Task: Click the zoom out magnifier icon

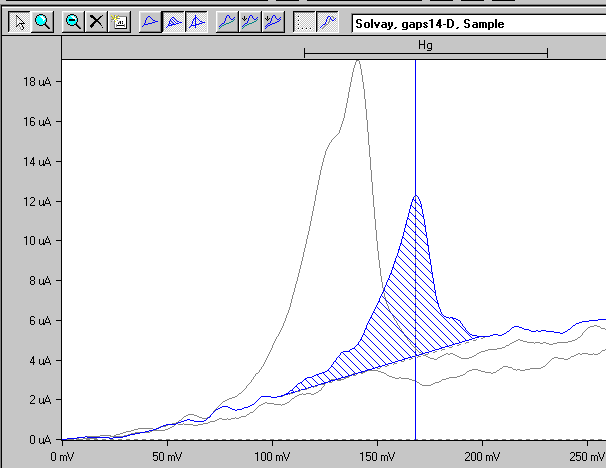Action: click(73, 22)
